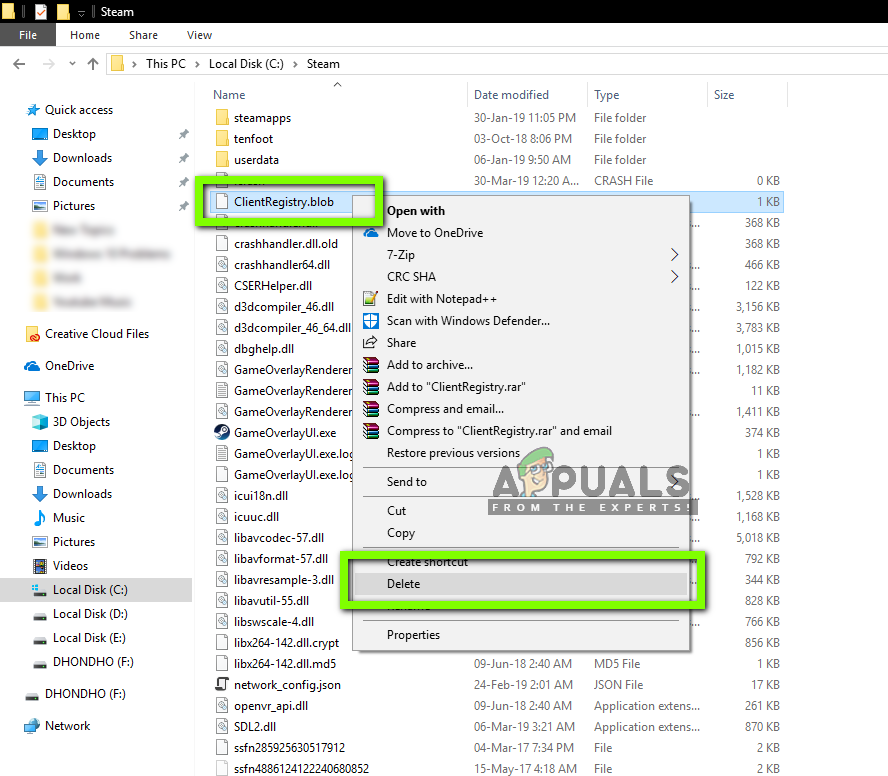Select network_config.json file icon
The image size is (888, 776).
(x=222, y=685)
